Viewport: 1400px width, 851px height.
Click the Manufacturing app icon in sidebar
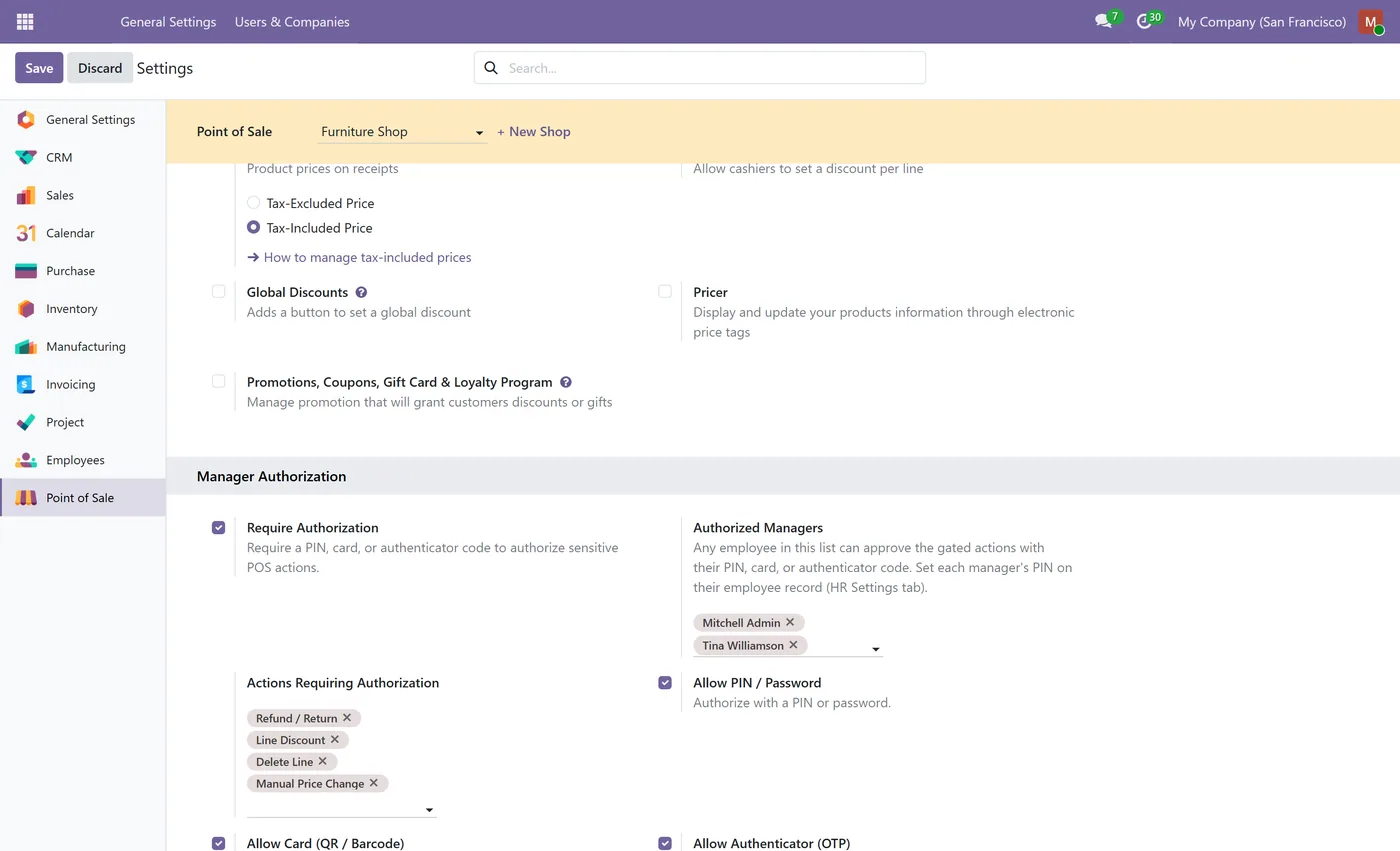(26, 347)
